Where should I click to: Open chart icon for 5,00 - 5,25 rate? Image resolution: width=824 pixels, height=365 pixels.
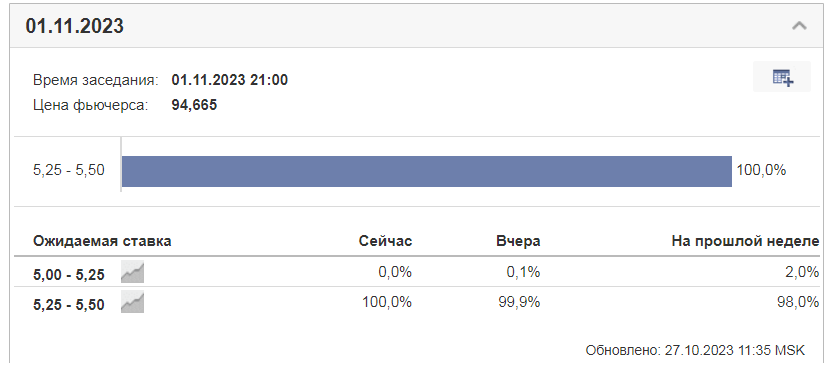click(132, 272)
